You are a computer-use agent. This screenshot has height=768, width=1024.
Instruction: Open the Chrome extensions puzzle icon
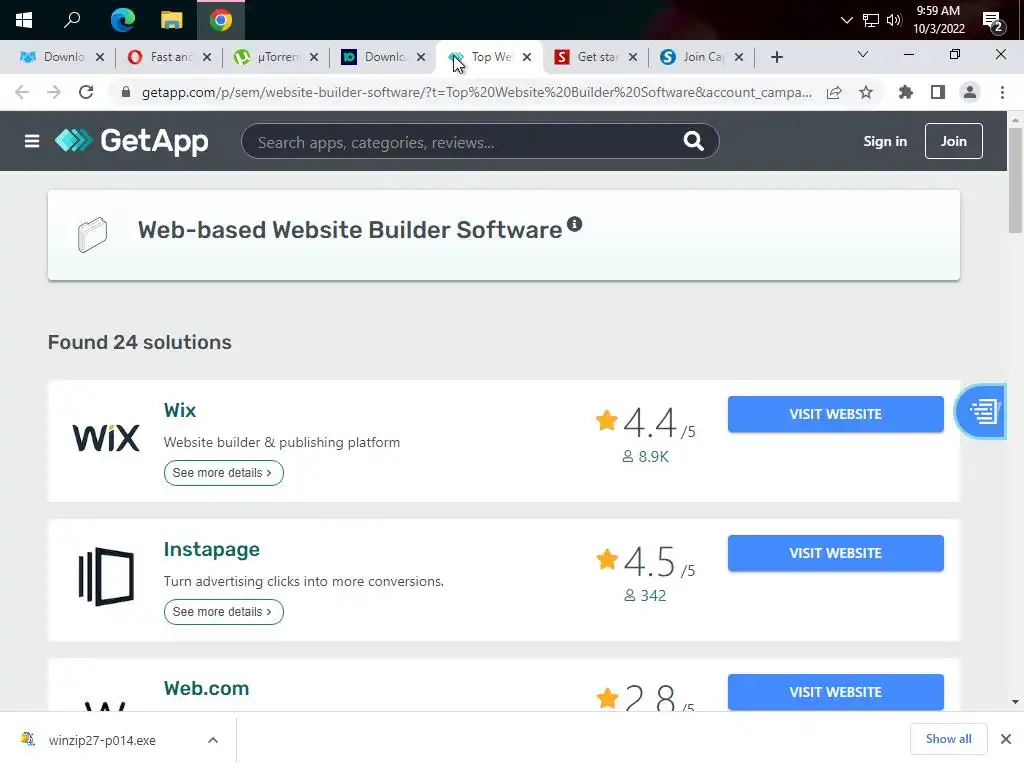906,92
